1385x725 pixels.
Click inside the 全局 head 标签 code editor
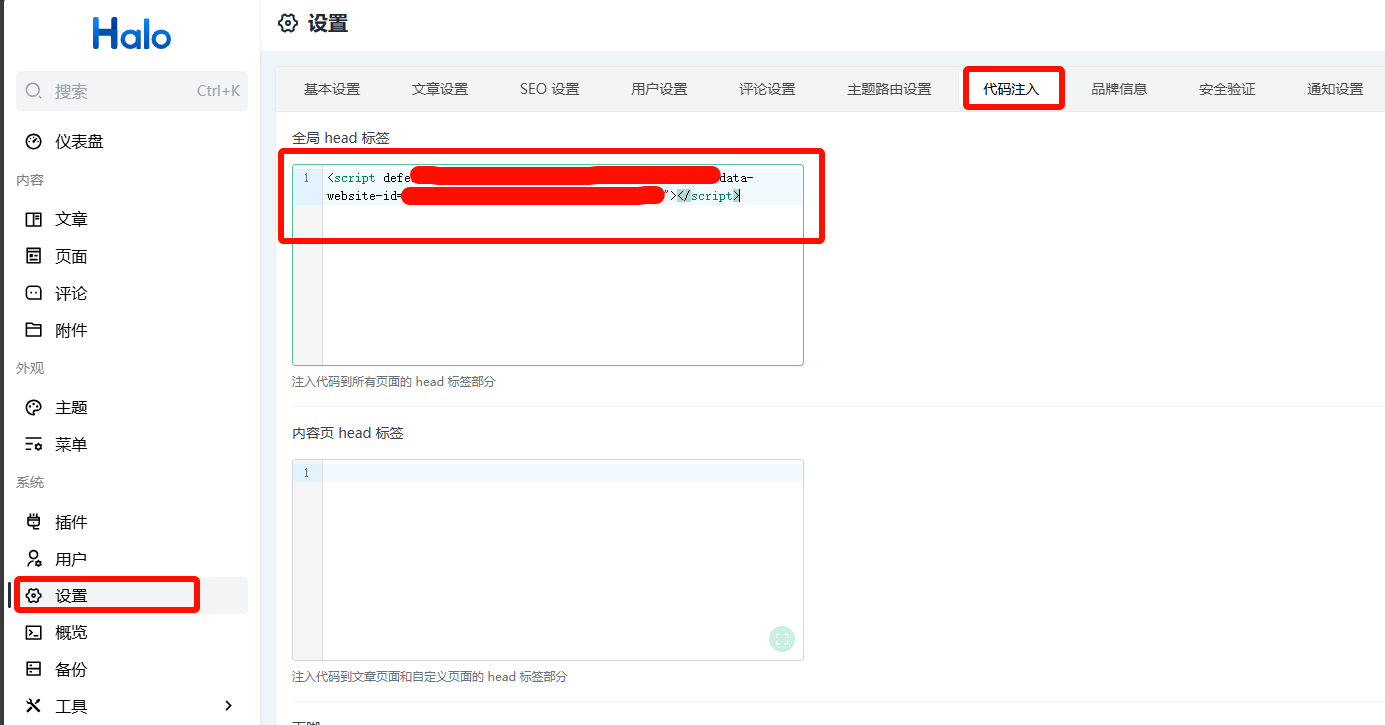pos(548,265)
